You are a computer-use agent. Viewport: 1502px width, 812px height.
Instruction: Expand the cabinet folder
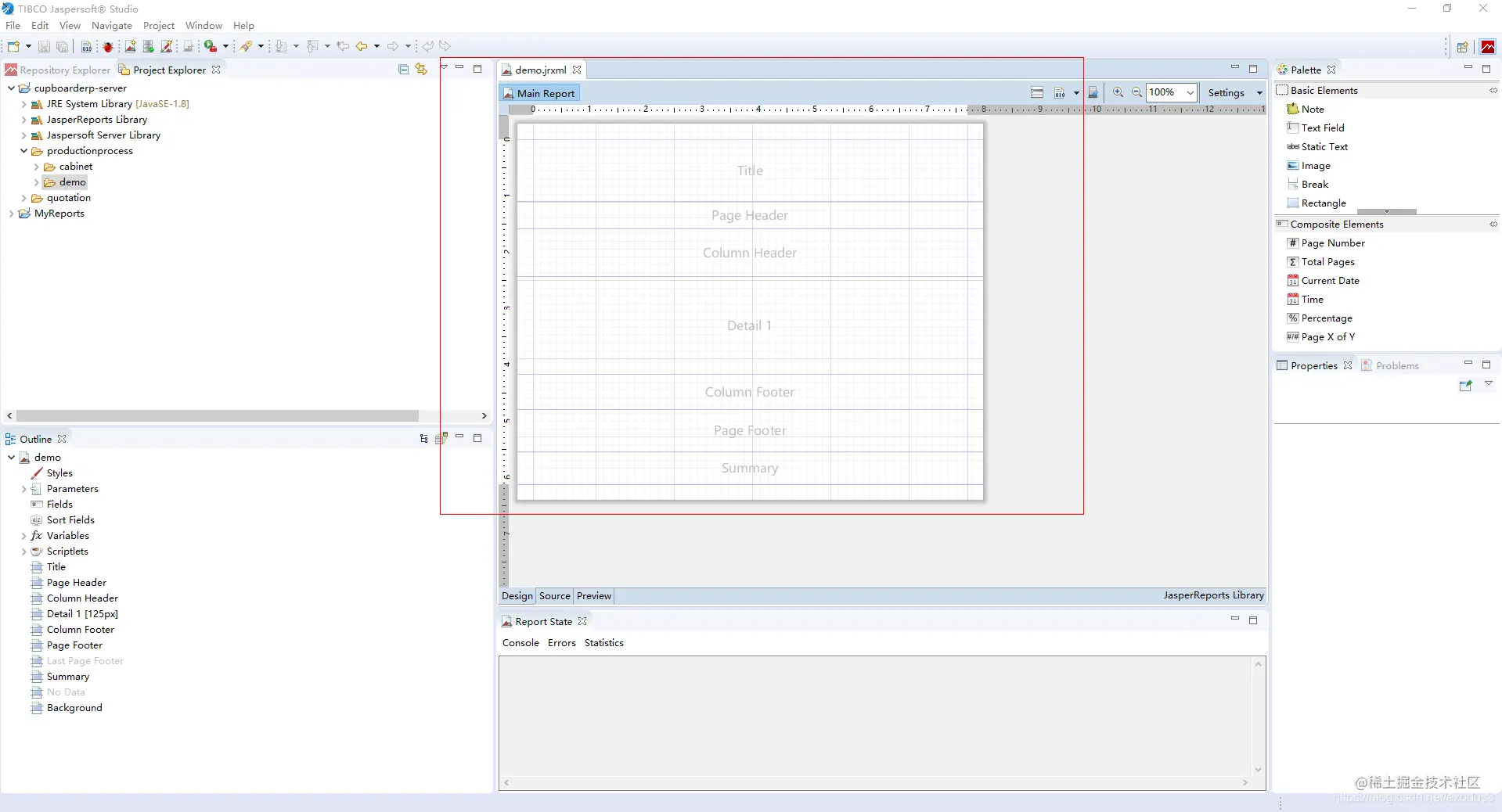tap(36, 167)
